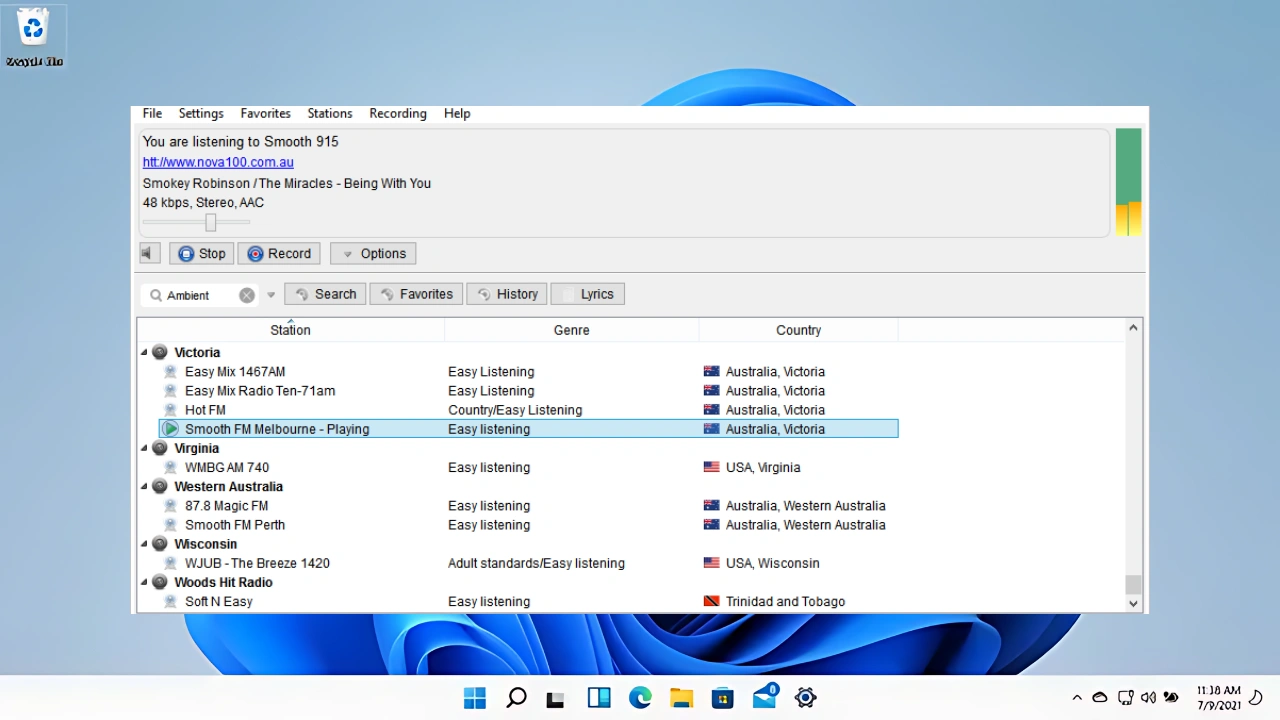Open the Recording menu
The image size is (1280, 720).
click(x=398, y=113)
